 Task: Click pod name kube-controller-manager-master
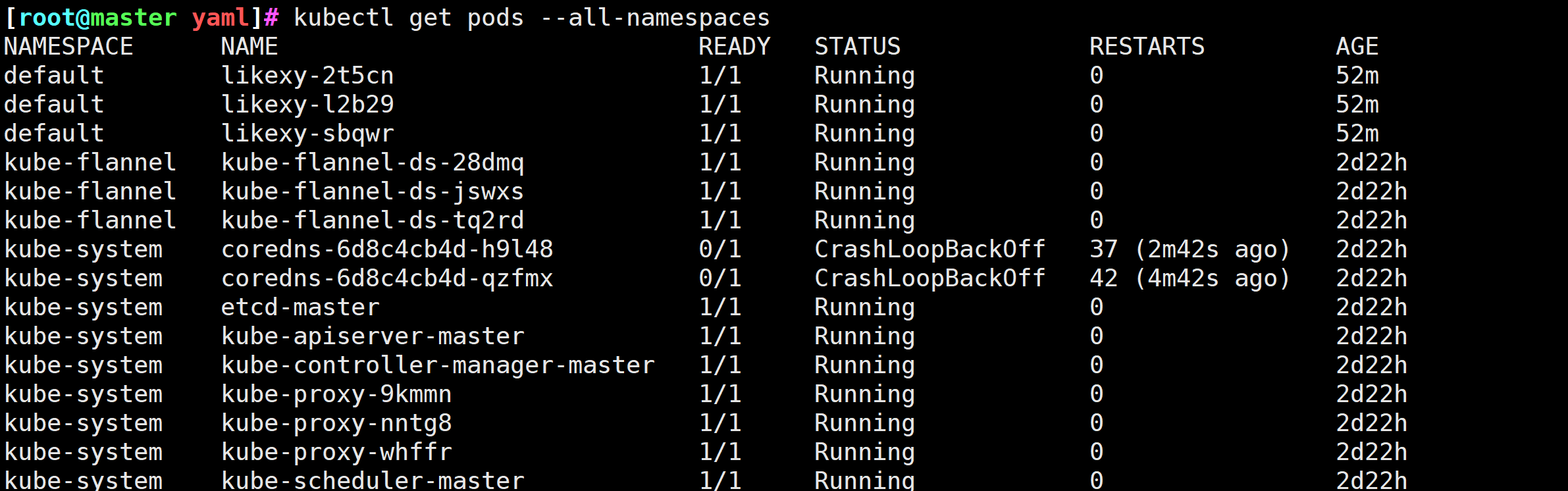coord(438,365)
